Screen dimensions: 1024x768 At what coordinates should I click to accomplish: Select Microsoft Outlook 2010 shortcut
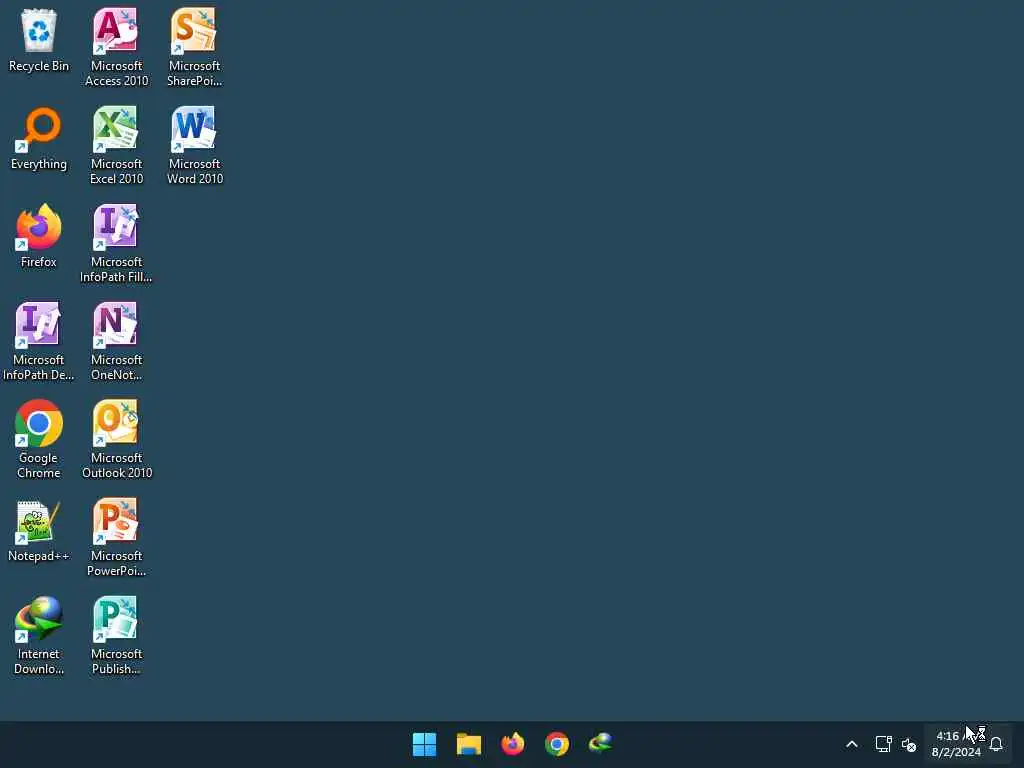(x=116, y=439)
